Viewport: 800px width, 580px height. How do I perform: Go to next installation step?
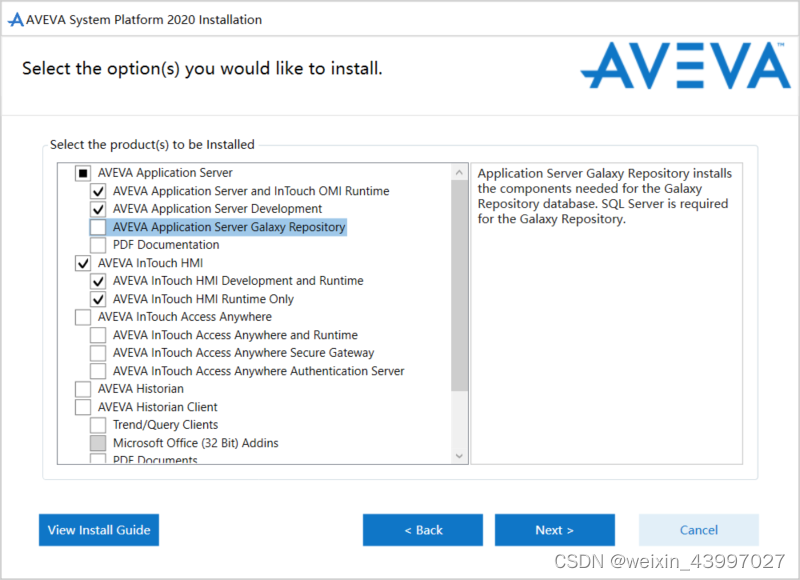555,530
